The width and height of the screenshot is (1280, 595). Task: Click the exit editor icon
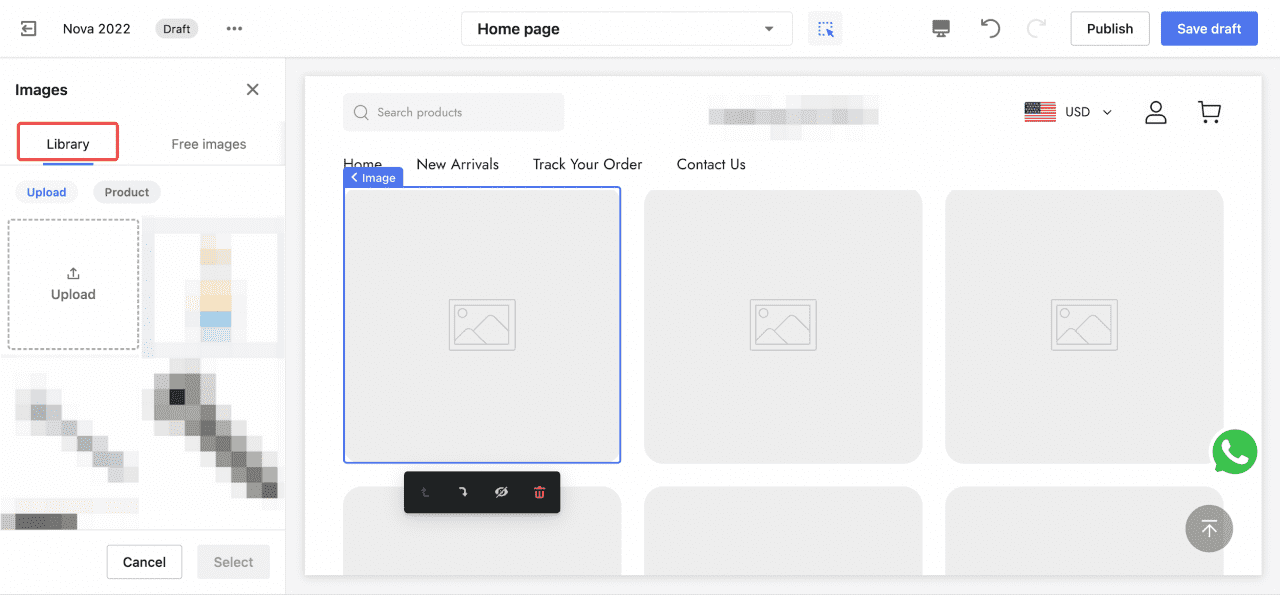29,29
